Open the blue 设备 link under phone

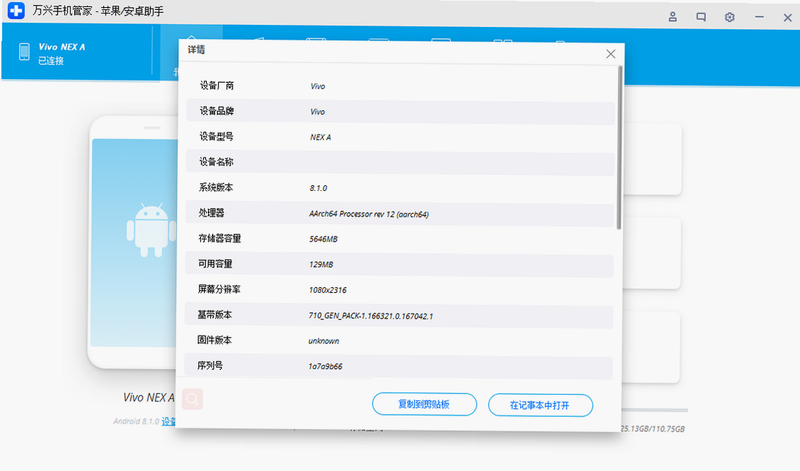point(168,422)
